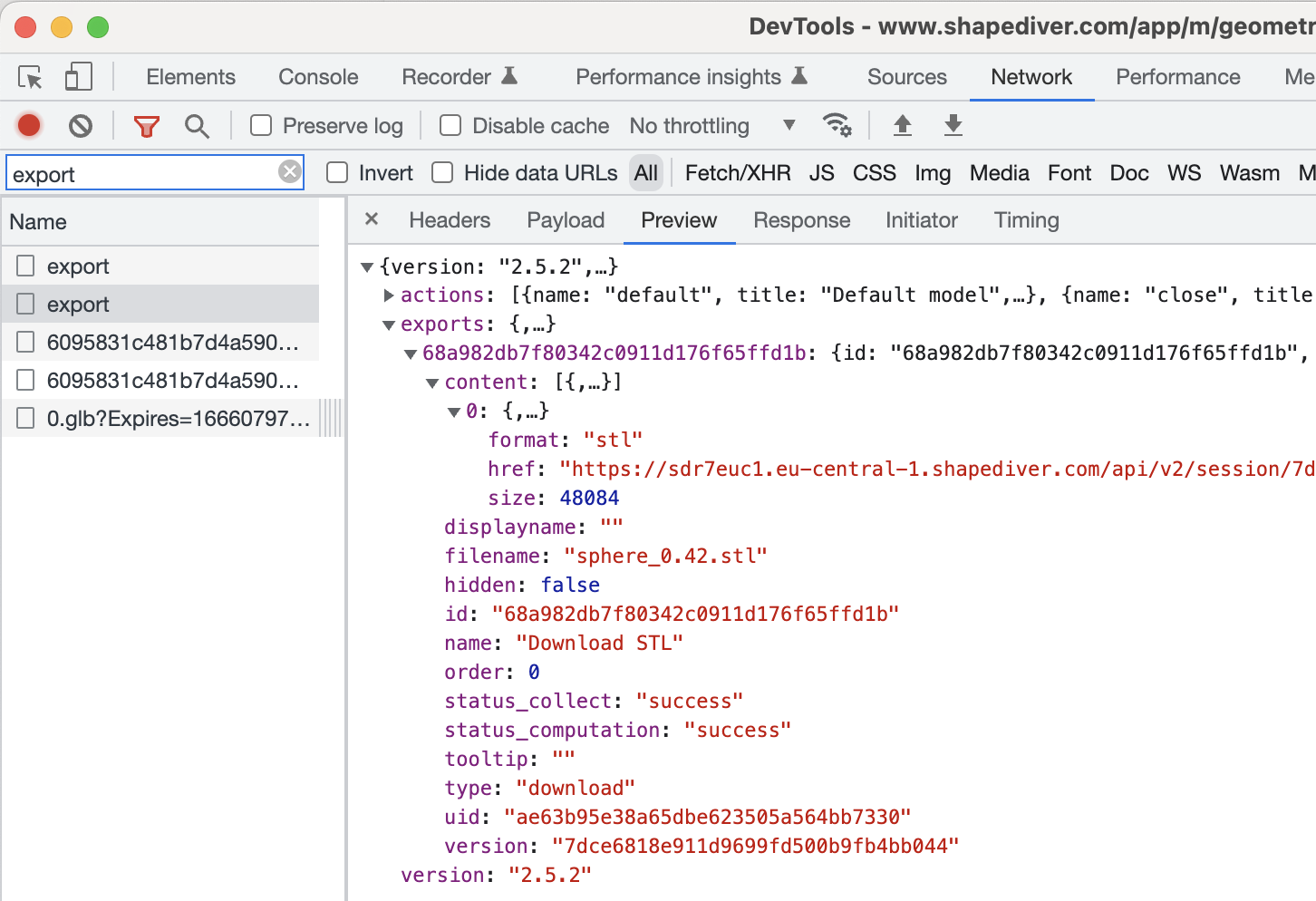Click the import HAR upload arrow

902,125
